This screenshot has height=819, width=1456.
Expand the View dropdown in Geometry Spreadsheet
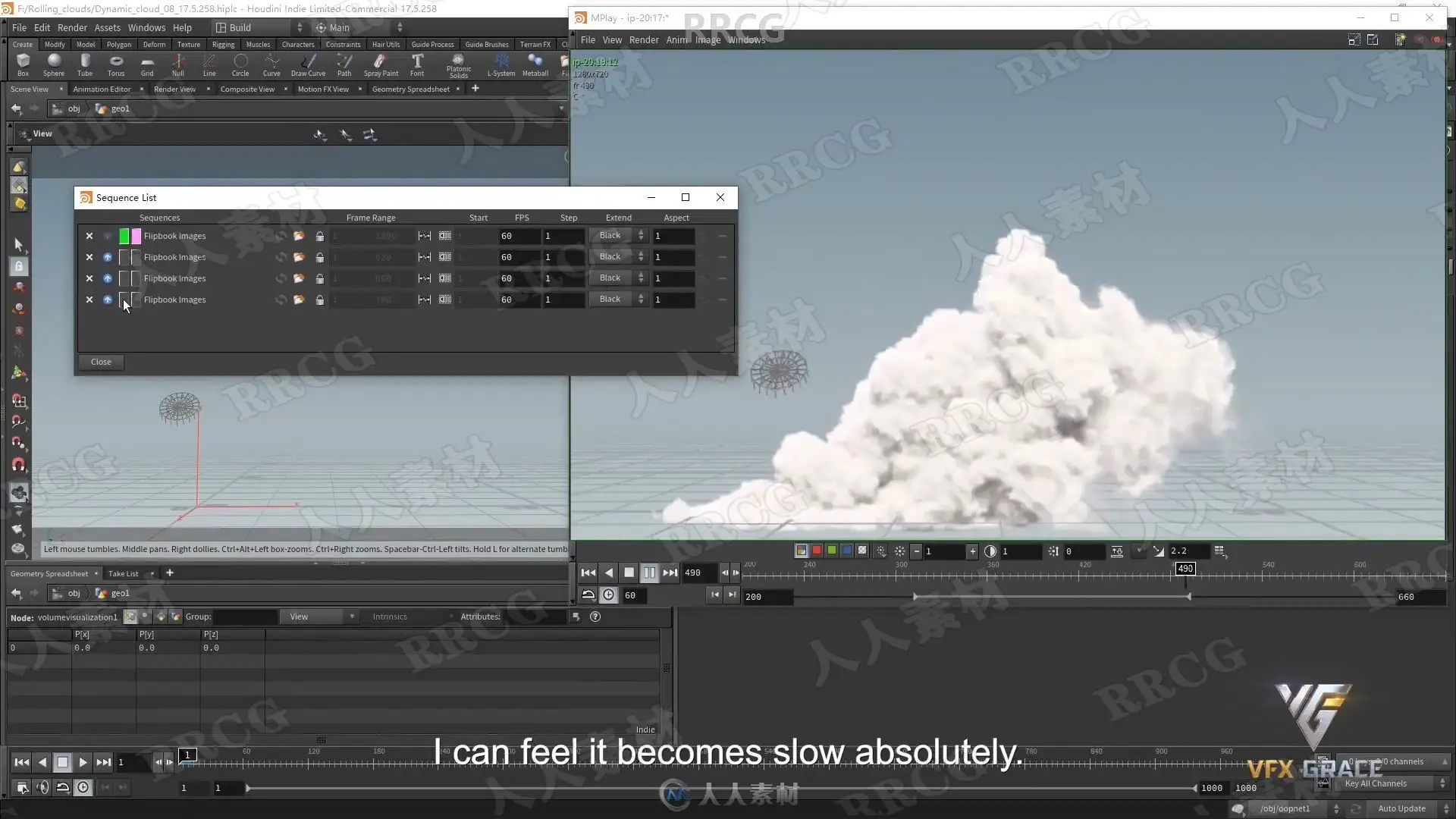pyautogui.click(x=319, y=617)
